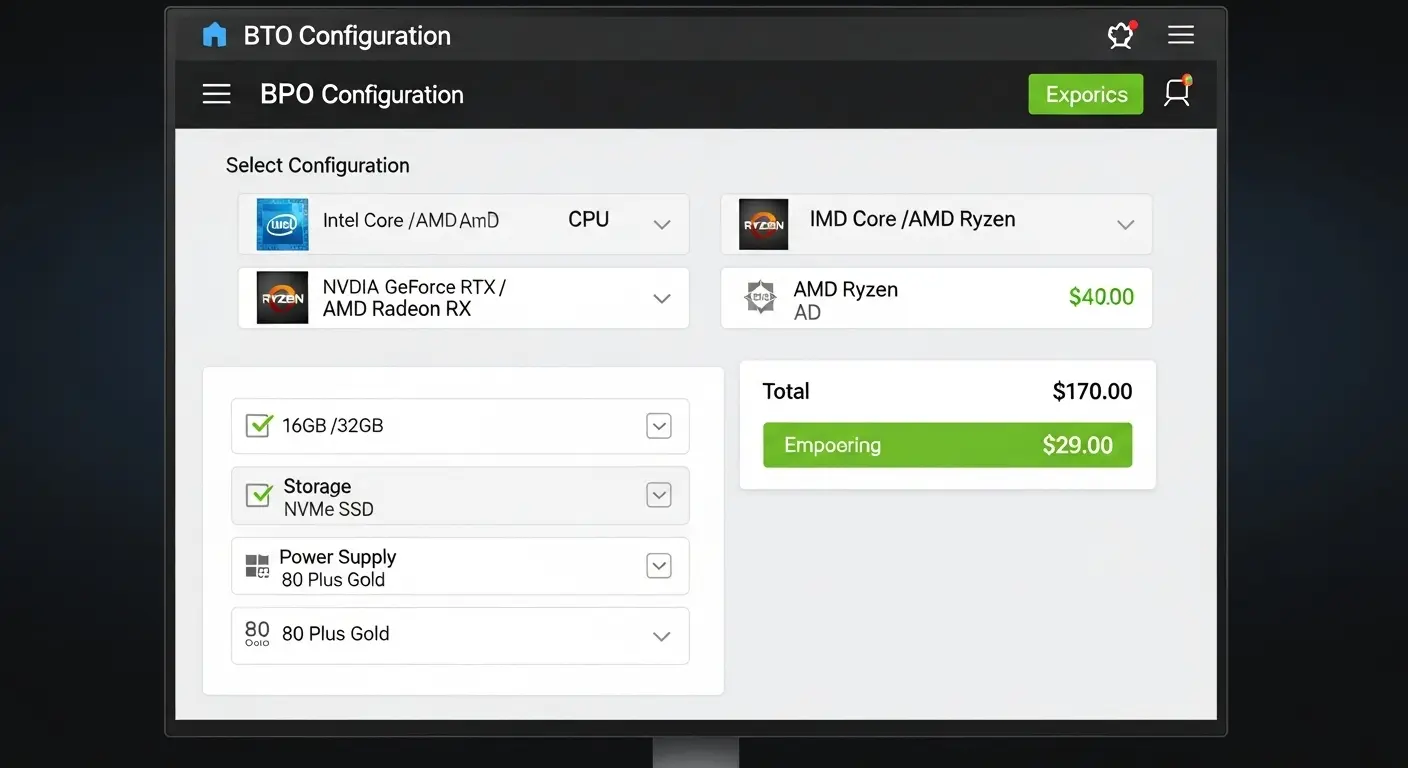
Task: Expand the NVIDIA GeForce RTX dropdown
Action: (661, 298)
